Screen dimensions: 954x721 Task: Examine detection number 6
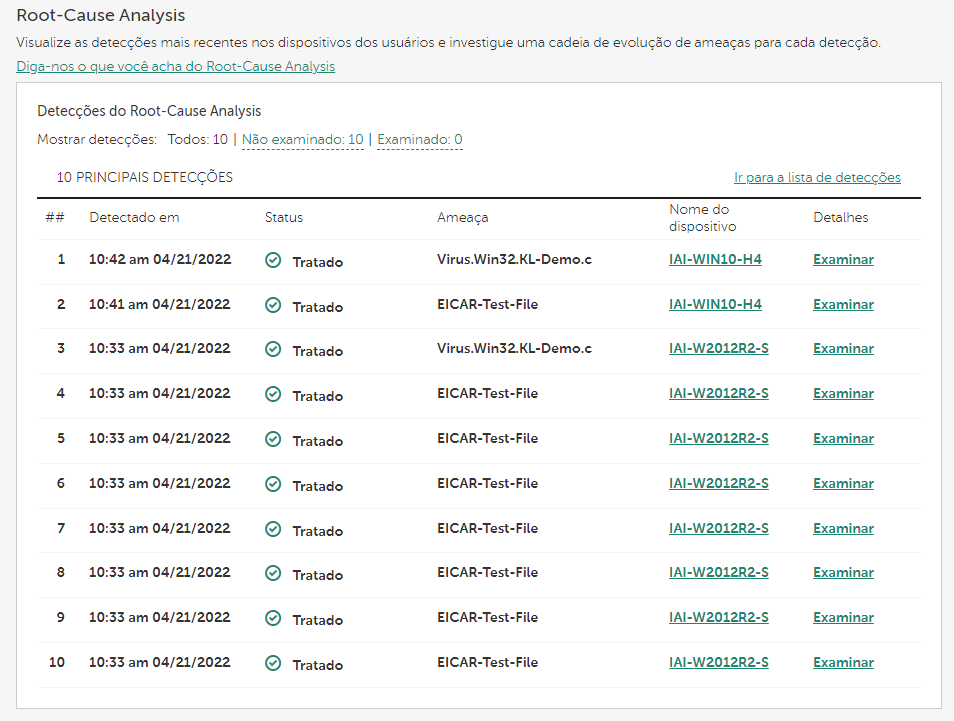(843, 484)
